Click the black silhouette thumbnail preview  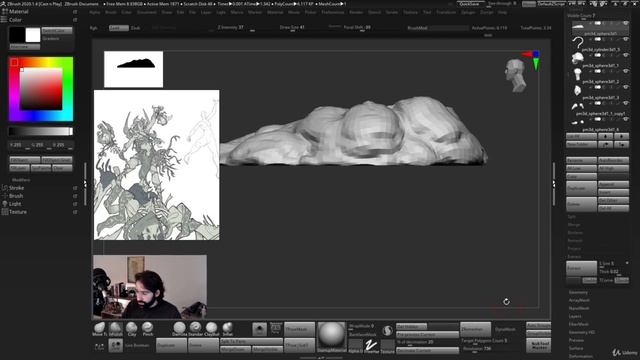133,69
